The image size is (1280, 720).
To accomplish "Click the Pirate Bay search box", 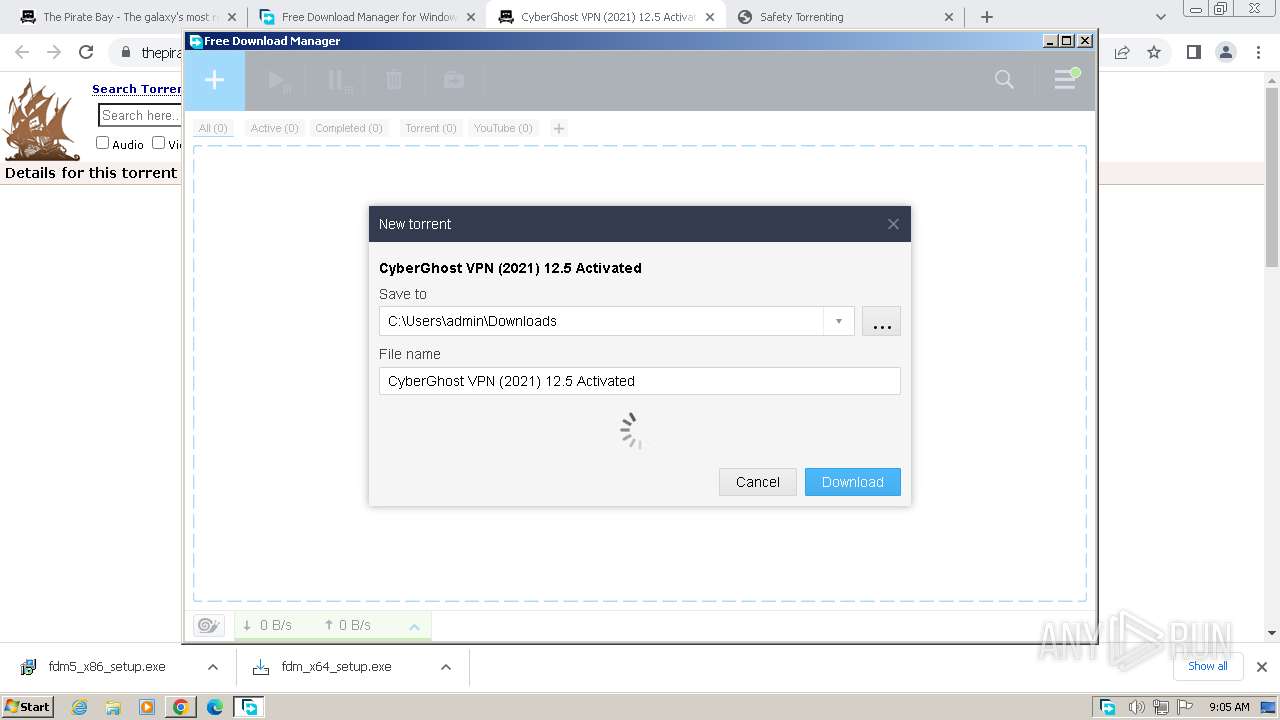I will pyautogui.click(x=140, y=115).
